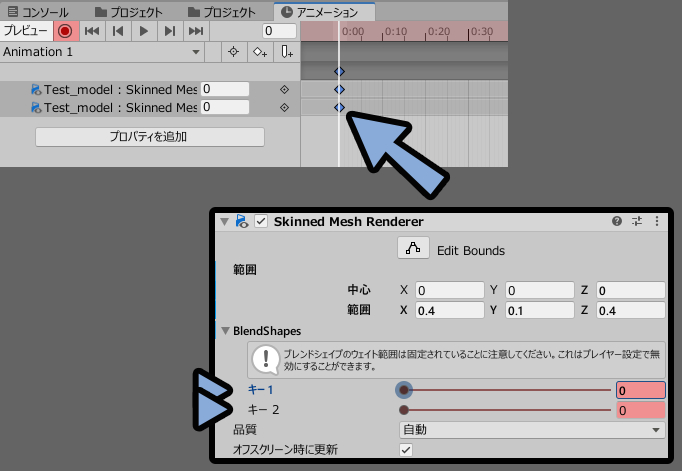The height and width of the screenshot is (471, 682).
Task: Toggle Preview mode button
Action: pyautogui.click(x=26, y=31)
